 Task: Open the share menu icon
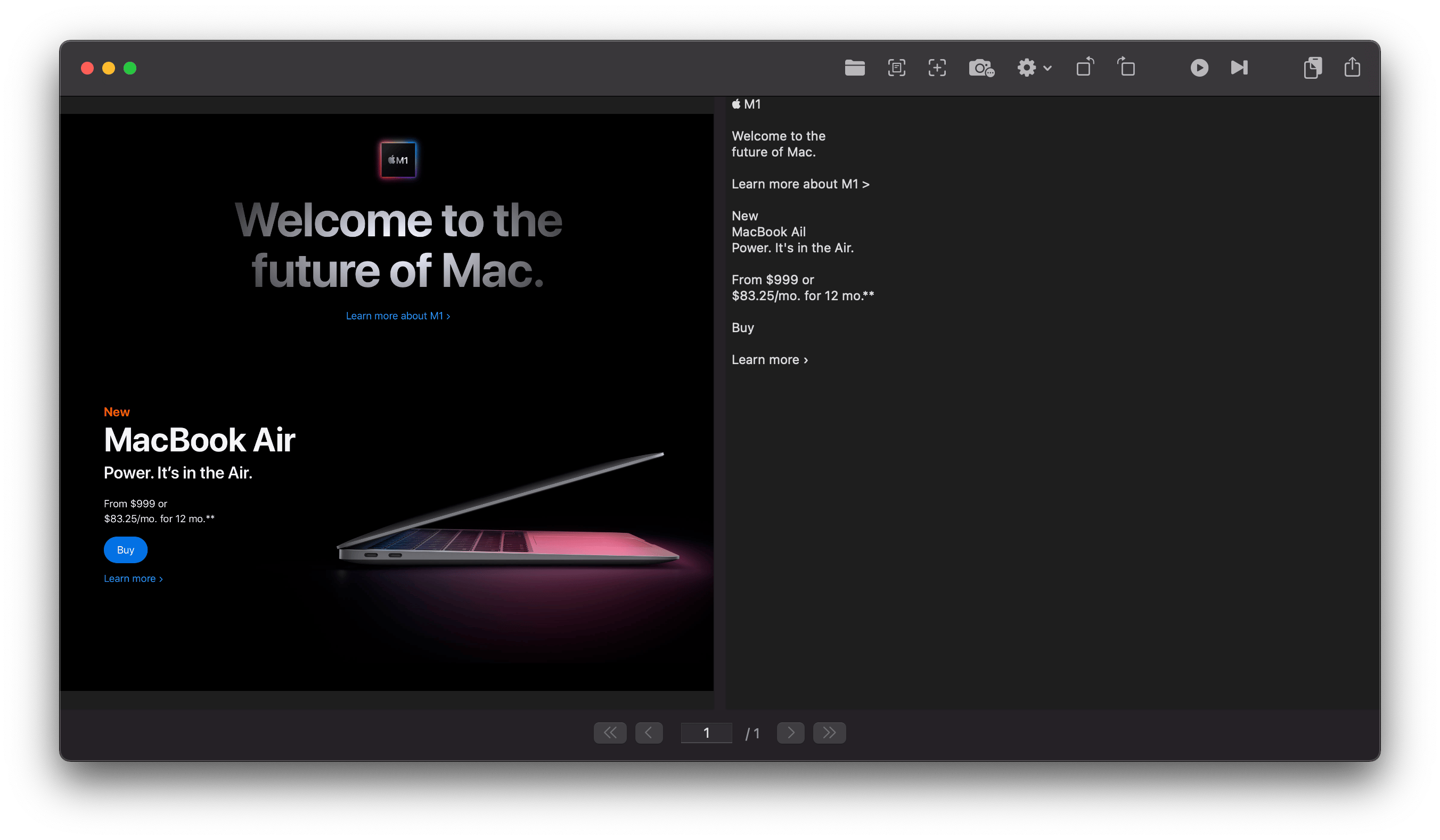point(1353,67)
